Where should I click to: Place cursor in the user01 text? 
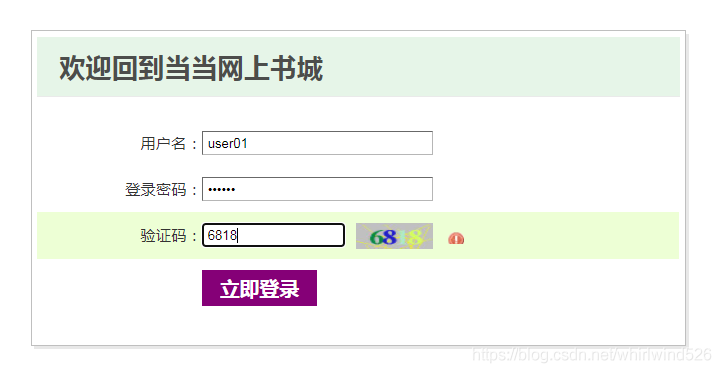(x=228, y=143)
